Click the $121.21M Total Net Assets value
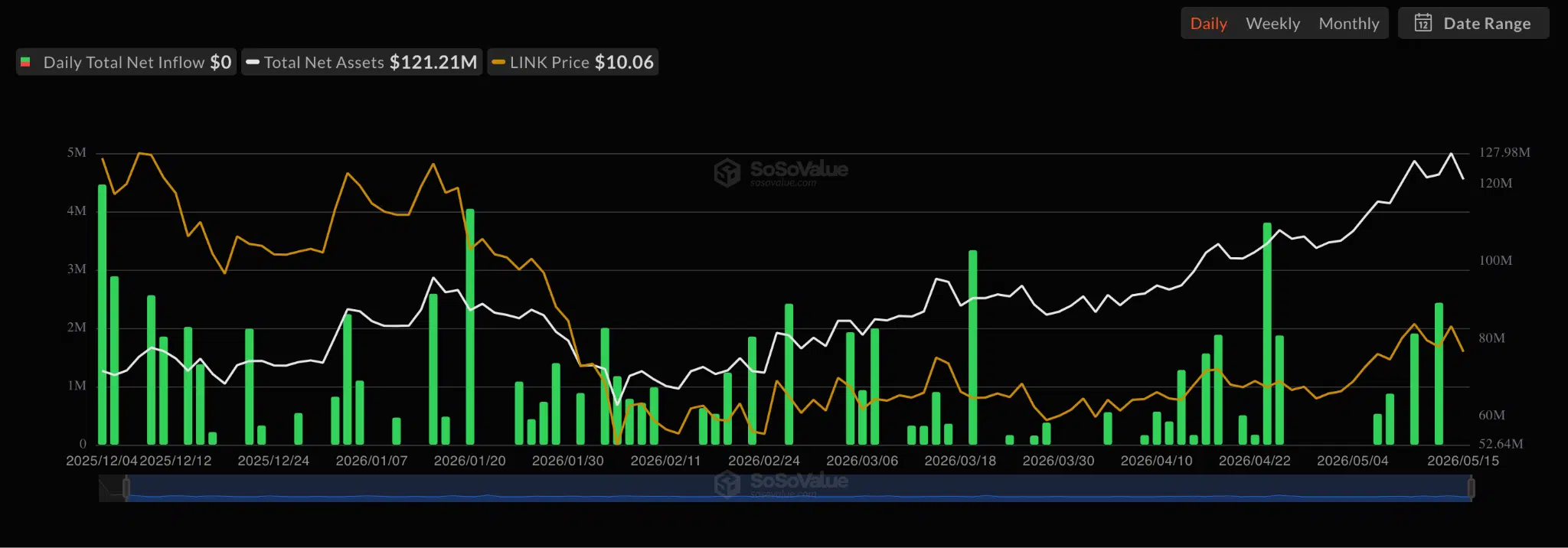The height and width of the screenshot is (548, 1568). (x=433, y=62)
